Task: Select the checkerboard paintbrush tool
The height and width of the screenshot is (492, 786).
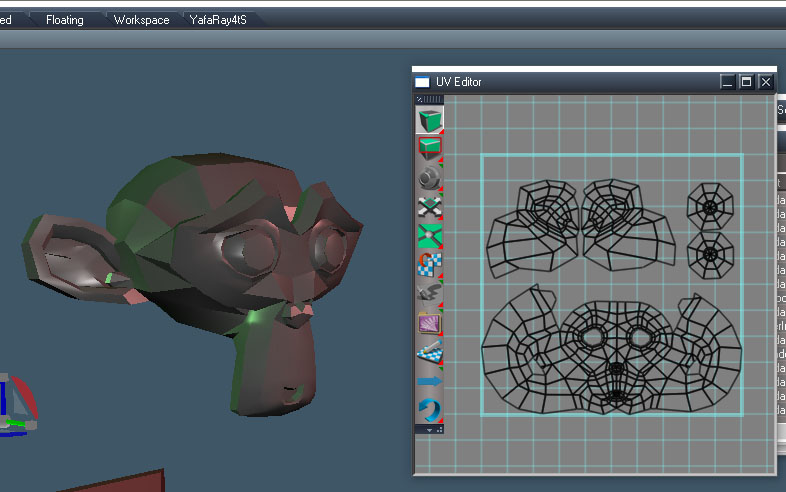Action: coord(430,352)
